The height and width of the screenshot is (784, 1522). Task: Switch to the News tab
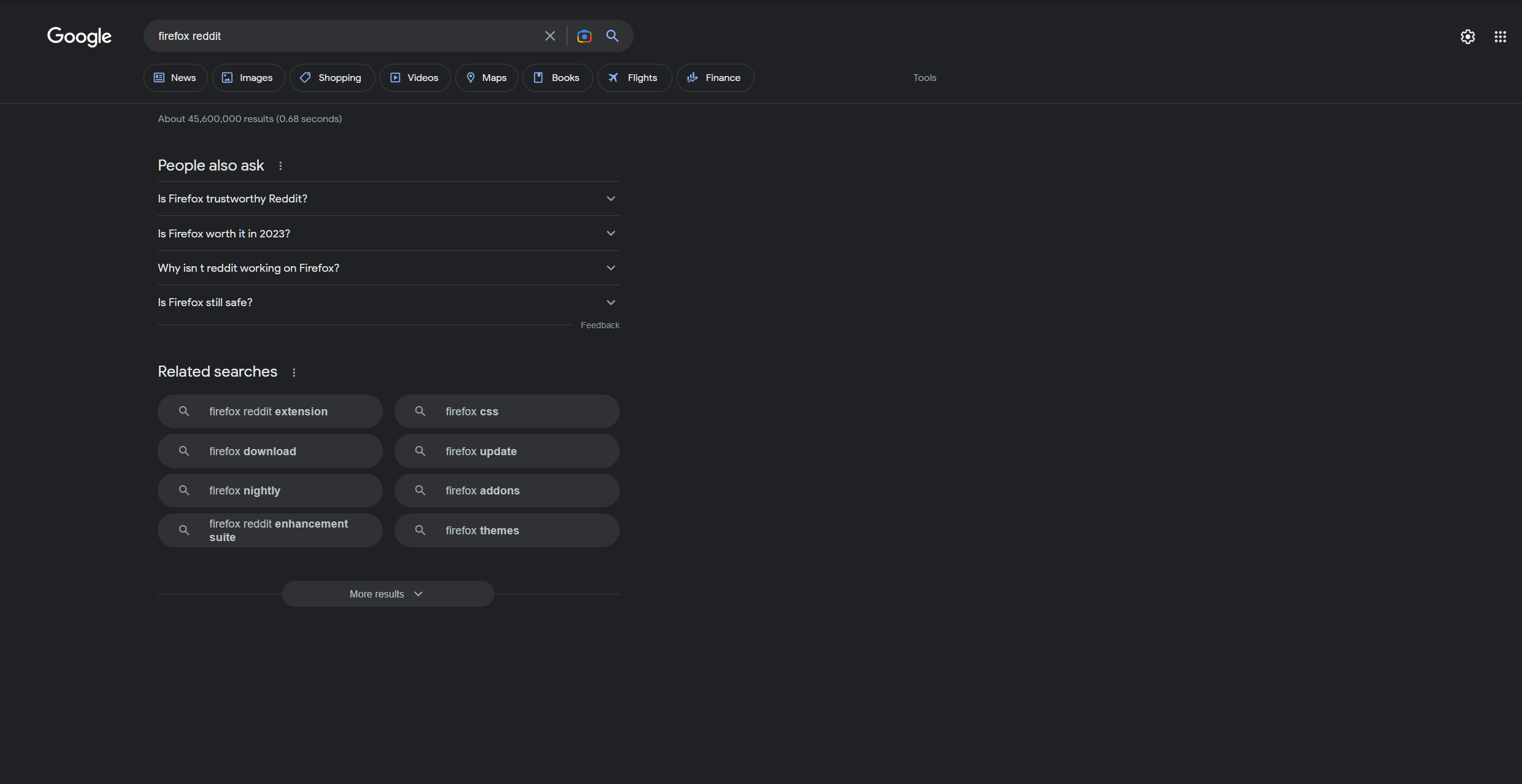[175, 78]
